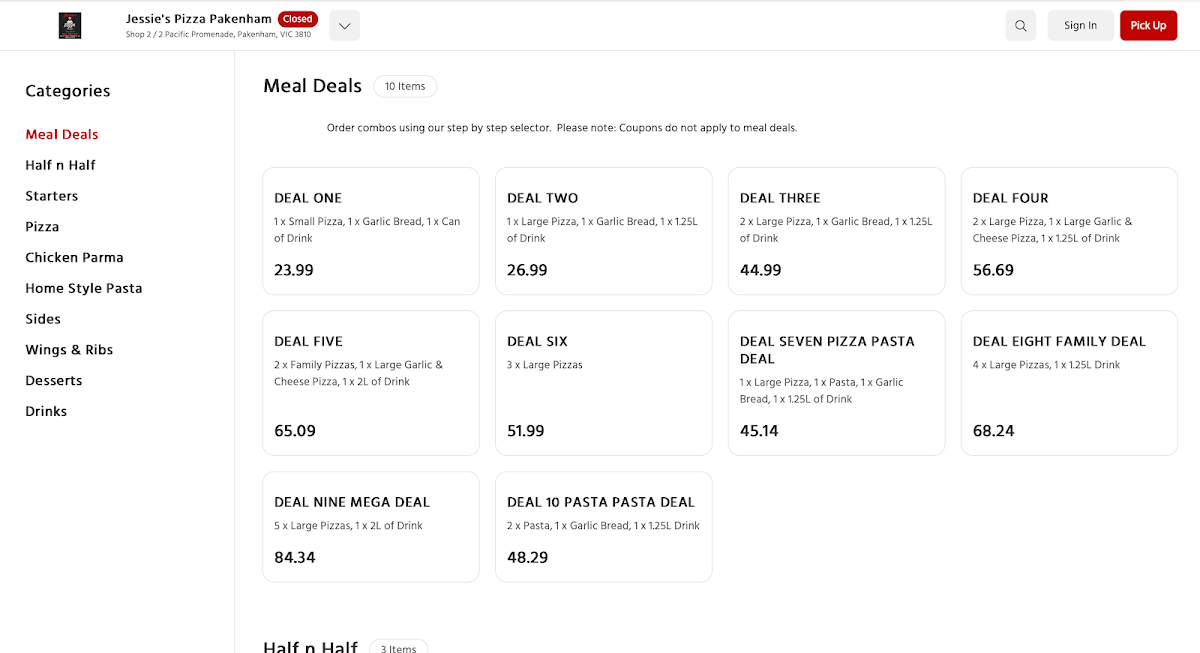This screenshot has height=653, width=1200.
Task: Click the store address text
Action: coord(218,34)
